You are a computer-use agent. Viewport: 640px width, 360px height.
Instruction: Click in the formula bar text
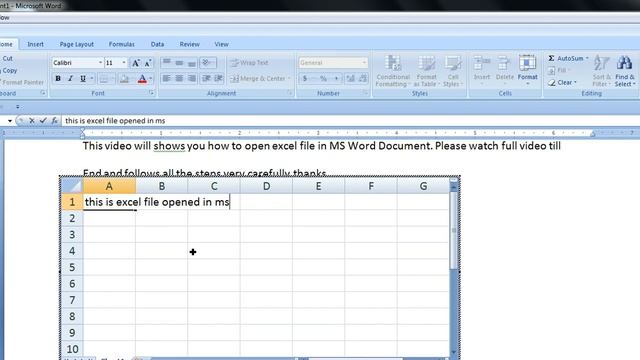(115, 121)
